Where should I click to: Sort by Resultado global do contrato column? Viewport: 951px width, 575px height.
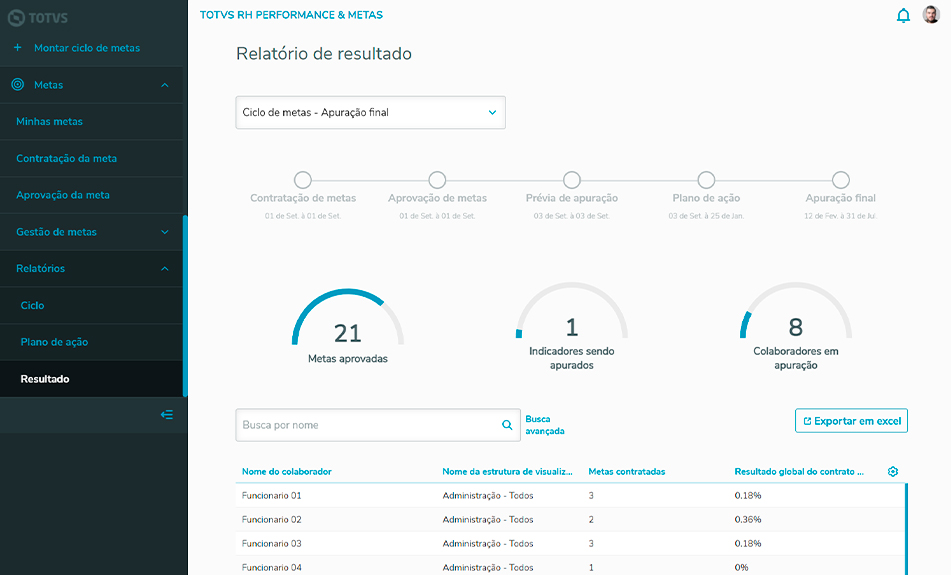tap(799, 471)
